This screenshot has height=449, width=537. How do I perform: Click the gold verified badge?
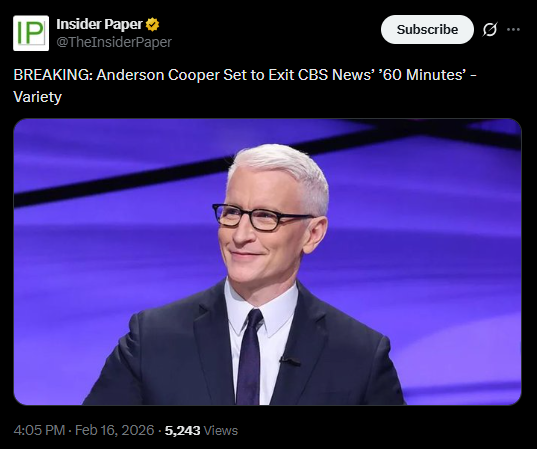pyautogui.click(x=152, y=25)
